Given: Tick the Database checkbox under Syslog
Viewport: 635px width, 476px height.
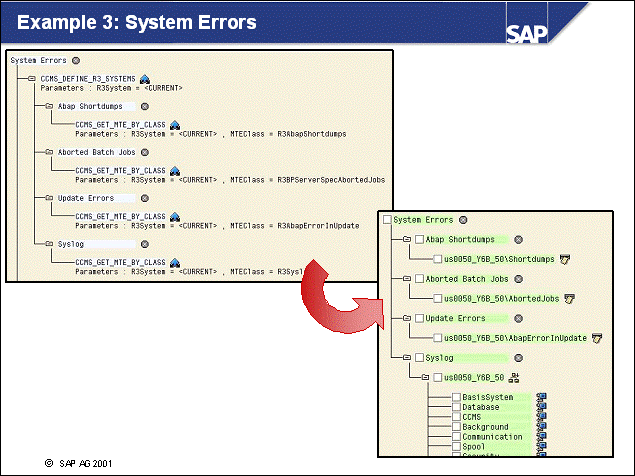Looking at the screenshot, I should coord(456,407).
